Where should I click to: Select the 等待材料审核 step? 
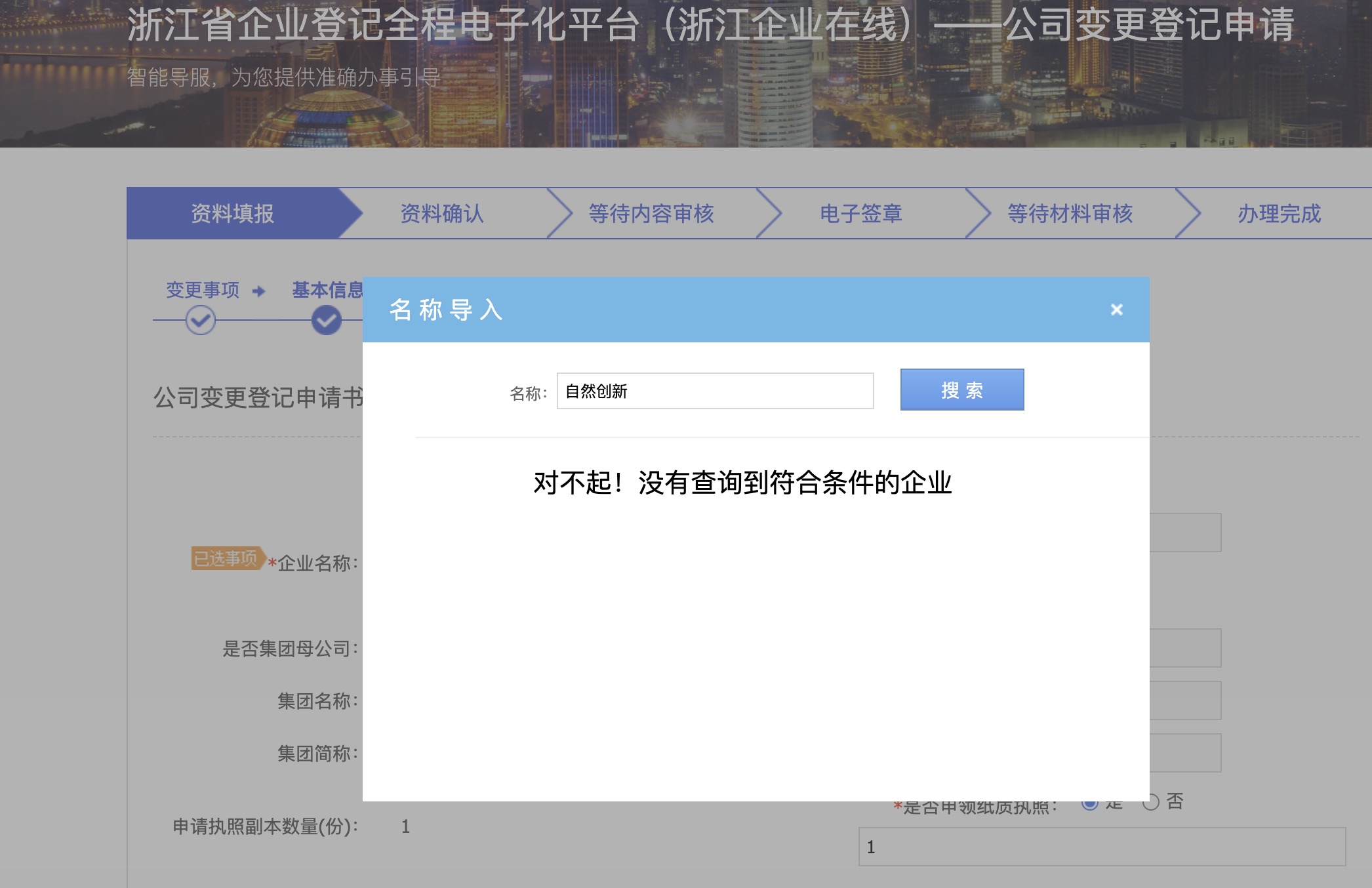click(1070, 214)
